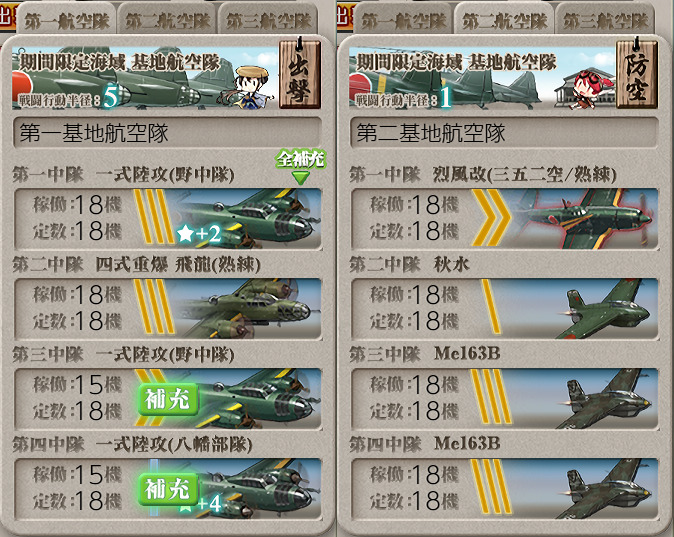Screen dimensions: 674x537
Task: Click 補充 resupply button for 八幡部隊 squadron
Action: [168, 489]
